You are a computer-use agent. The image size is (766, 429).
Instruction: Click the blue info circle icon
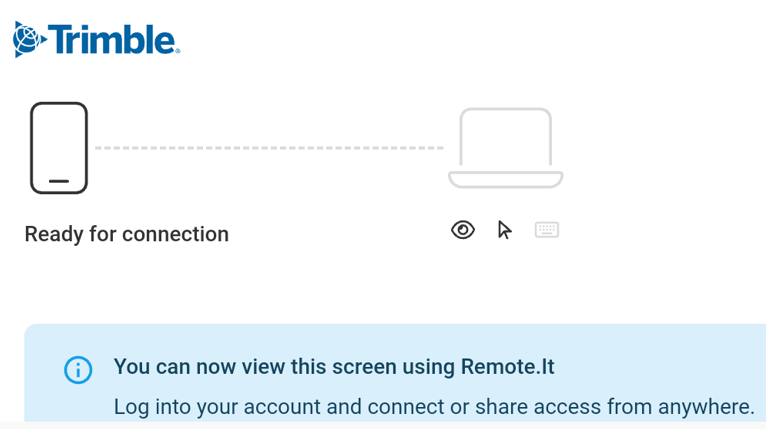78,369
